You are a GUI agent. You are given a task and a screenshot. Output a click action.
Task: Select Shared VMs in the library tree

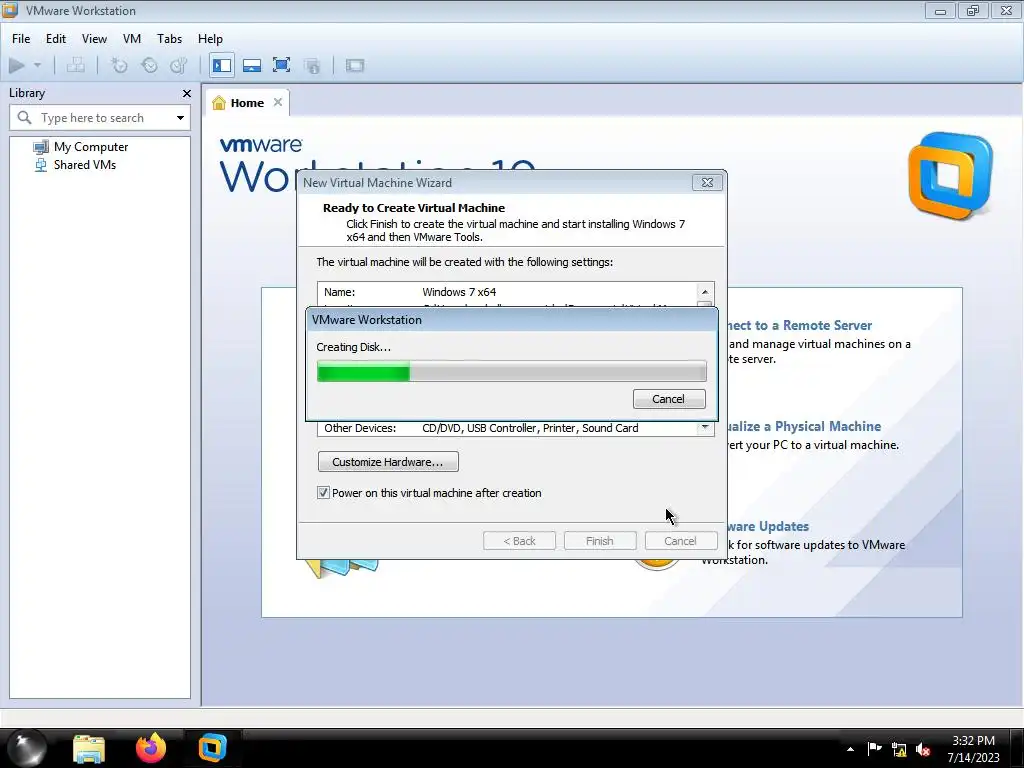tap(85, 165)
